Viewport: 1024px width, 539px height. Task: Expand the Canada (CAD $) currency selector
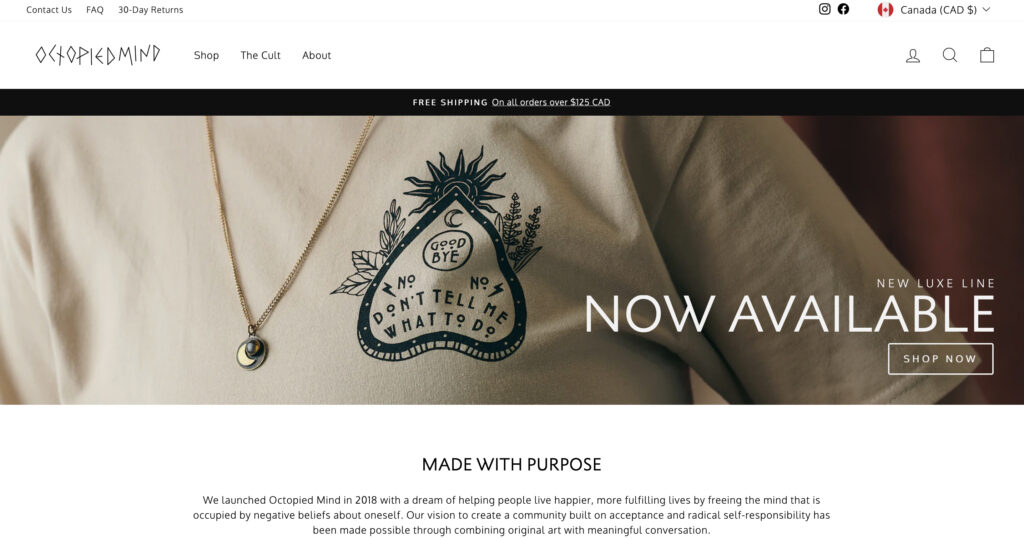[x=934, y=10]
